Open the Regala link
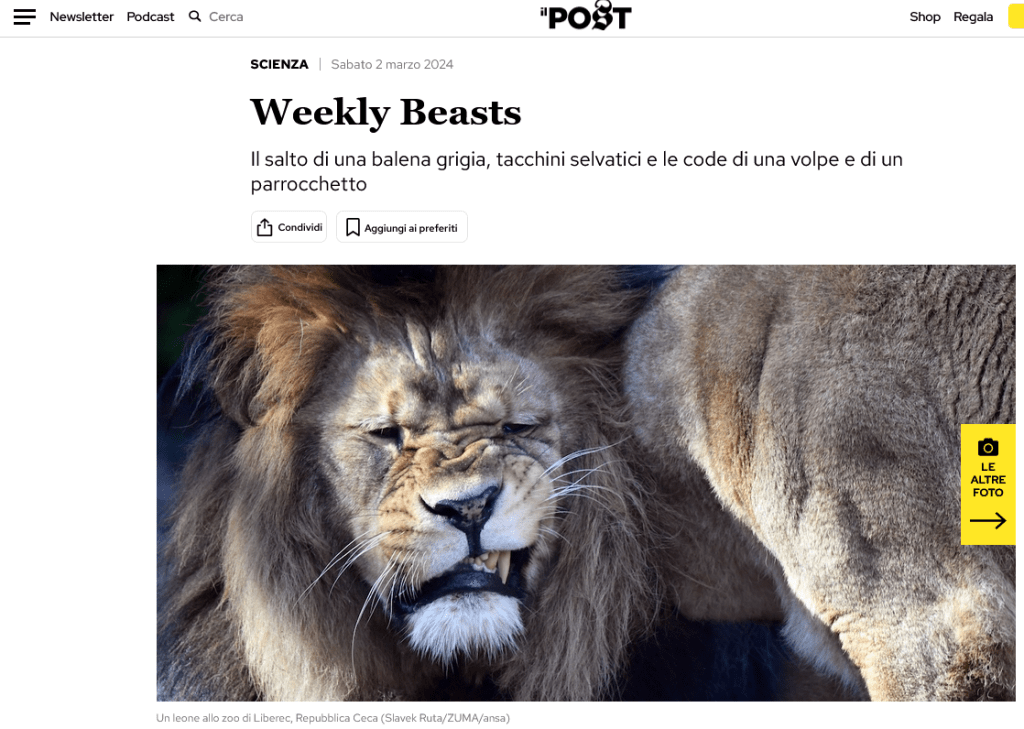Viewport: 1024px width, 729px height. coord(973,17)
